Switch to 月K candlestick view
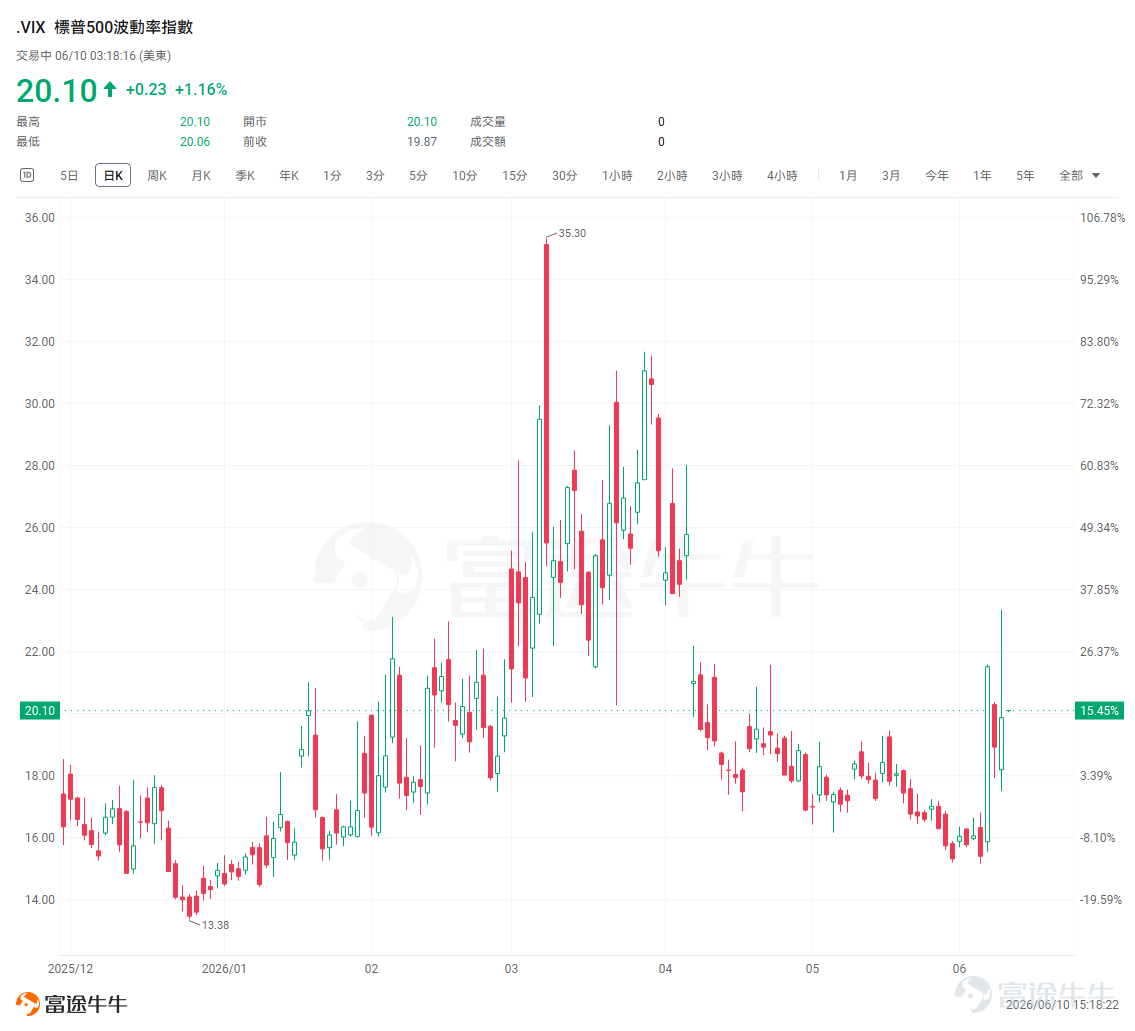This screenshot has width=1135, height=1031. click(201, 175)
